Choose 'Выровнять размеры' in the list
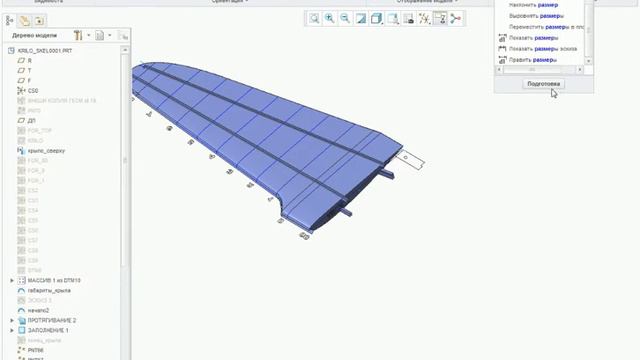This screenshot has height=360, width=640. click(x=536, y=16)
